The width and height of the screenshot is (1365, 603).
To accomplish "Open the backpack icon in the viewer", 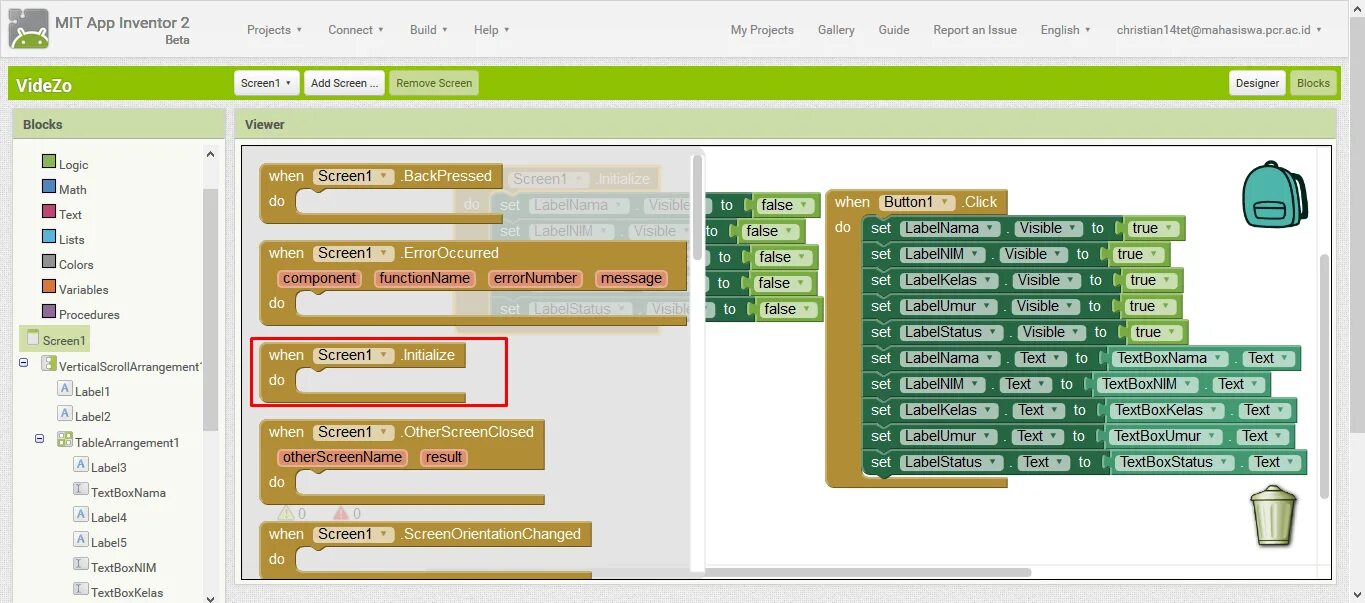I will pos(1274,196).
